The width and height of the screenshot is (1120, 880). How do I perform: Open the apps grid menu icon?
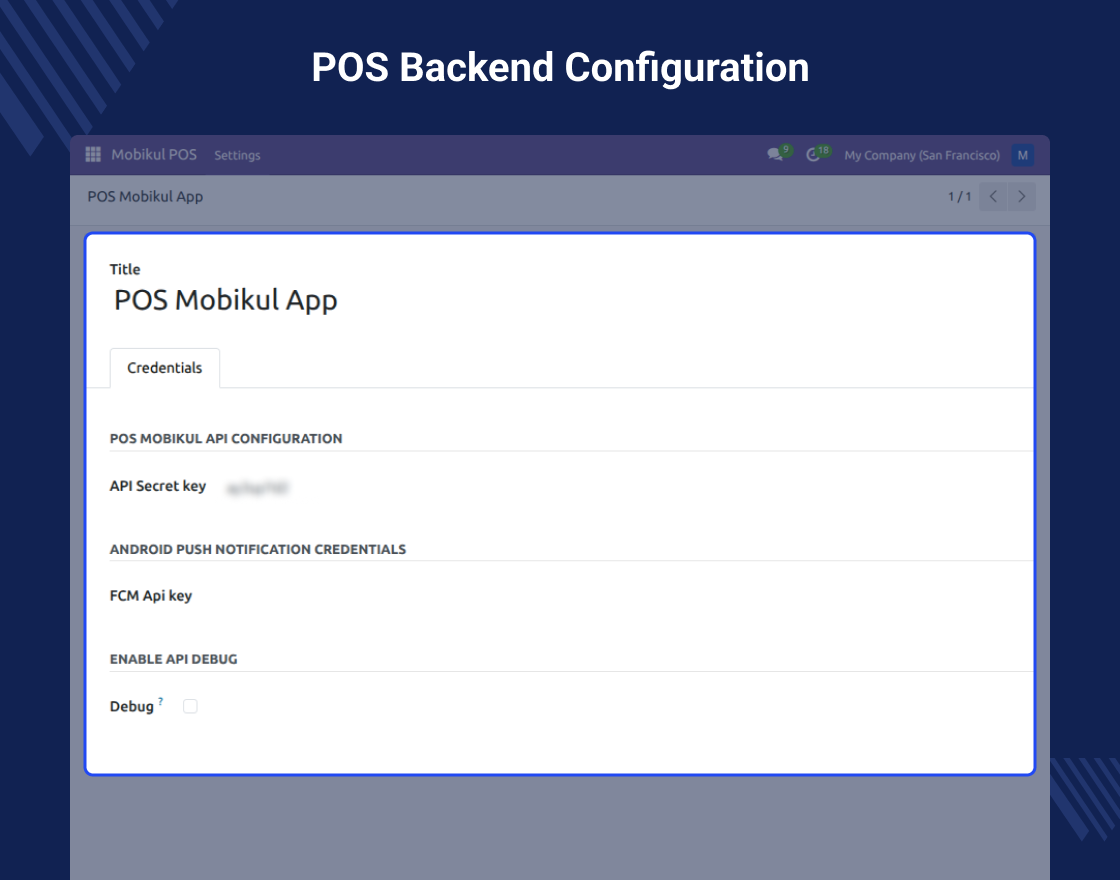pyautogui.click(x=93, y=154)
